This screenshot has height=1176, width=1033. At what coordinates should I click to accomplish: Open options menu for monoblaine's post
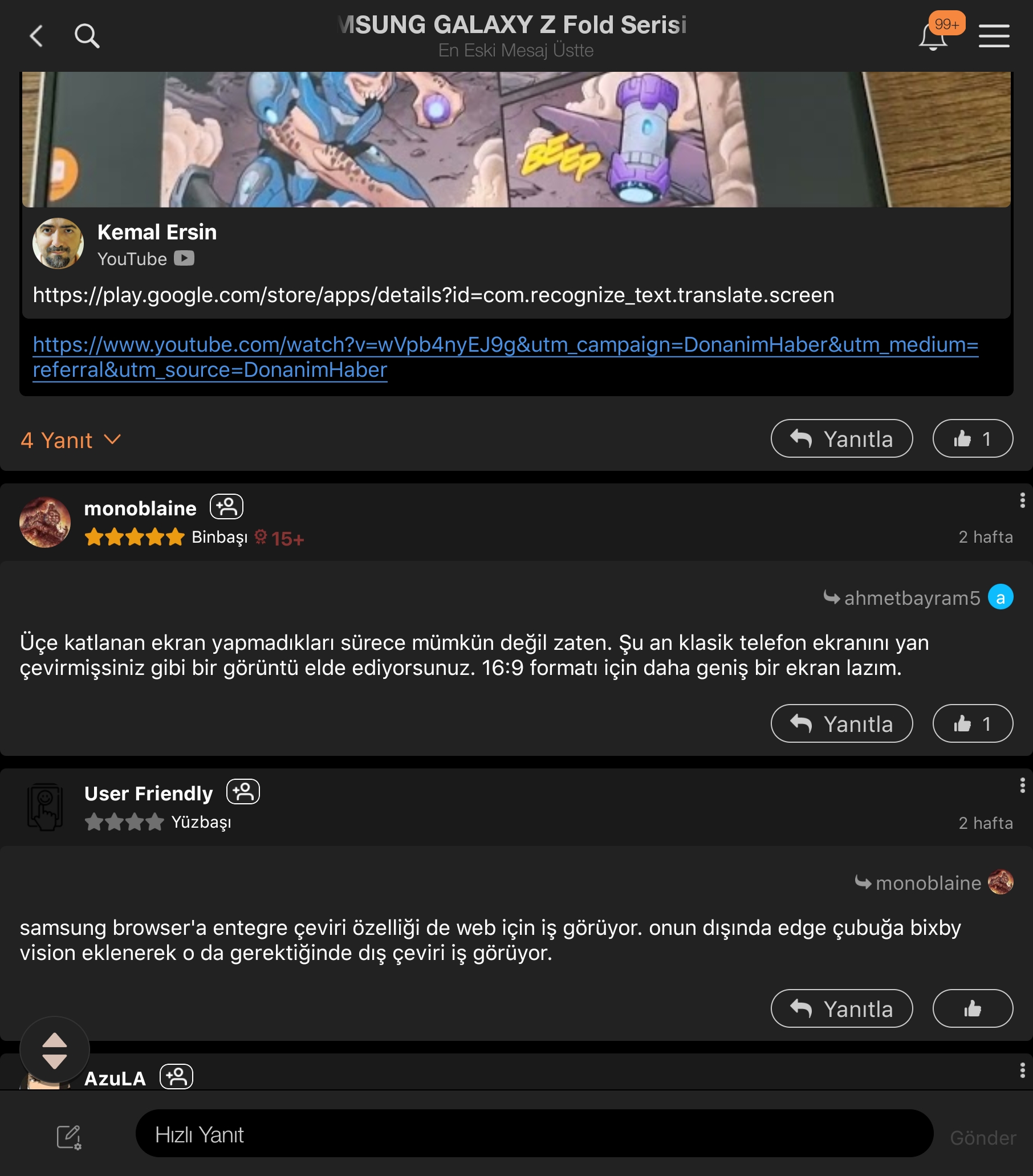click(x=1022, y=500)
